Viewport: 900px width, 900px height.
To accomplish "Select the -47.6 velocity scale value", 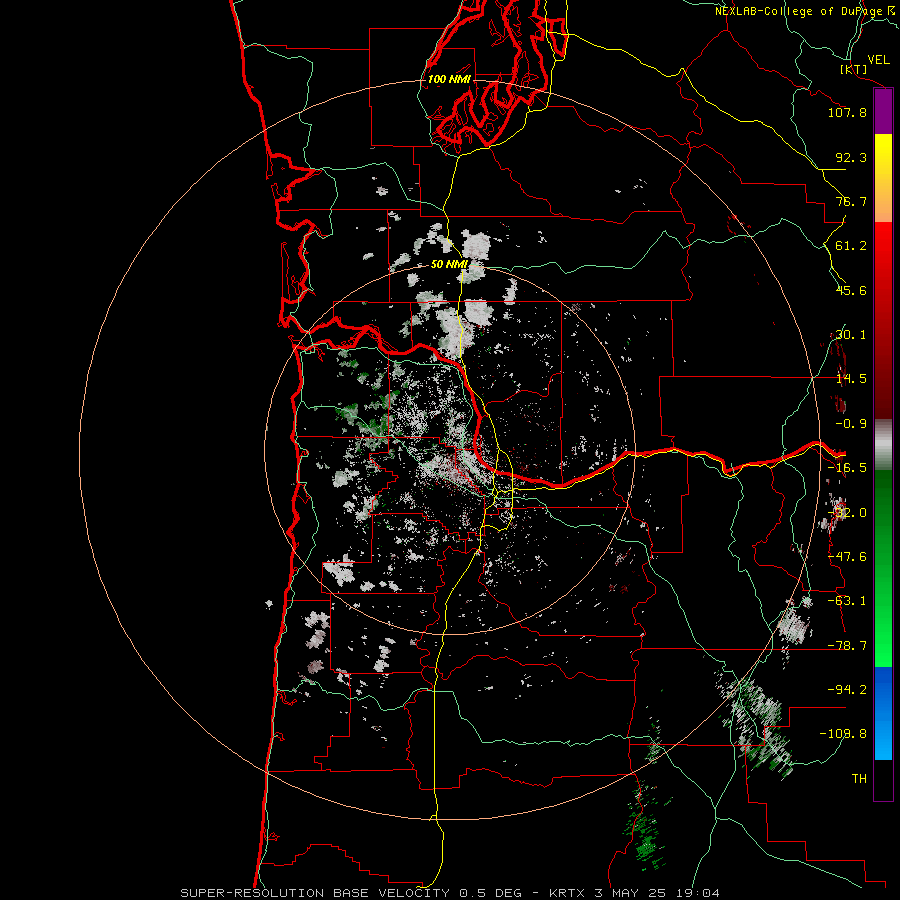I will pos(847,557).
